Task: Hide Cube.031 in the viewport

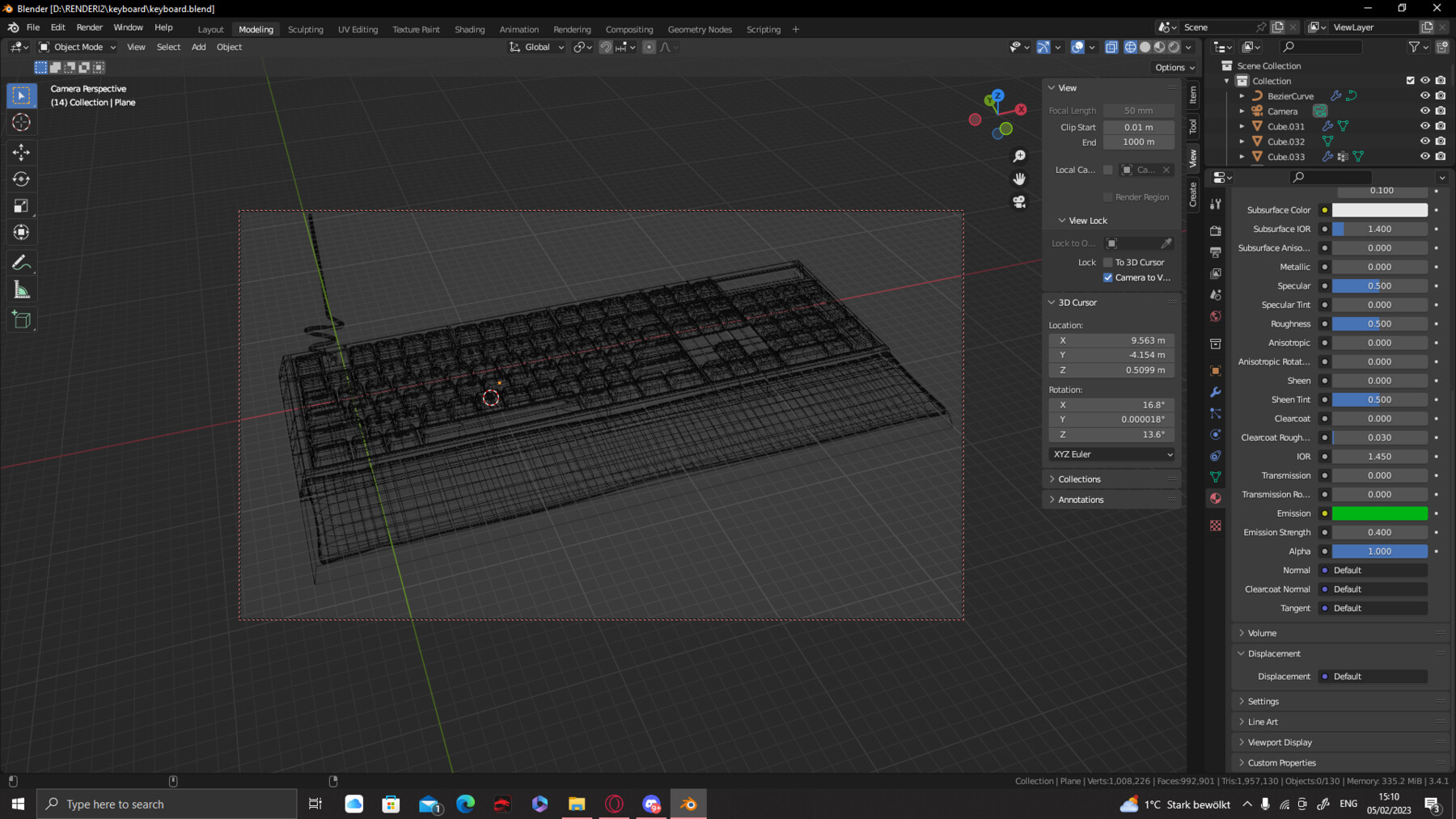Action: tap(1424, 126)
